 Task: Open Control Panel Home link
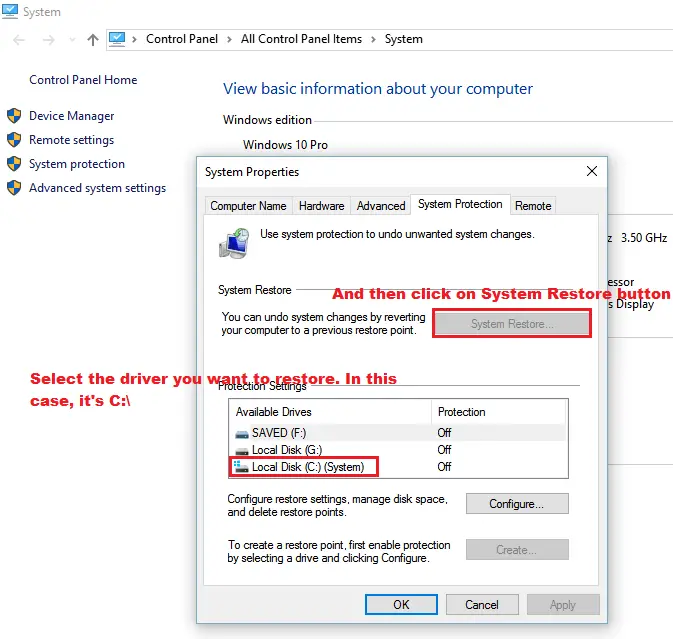[x=83, y=80]
